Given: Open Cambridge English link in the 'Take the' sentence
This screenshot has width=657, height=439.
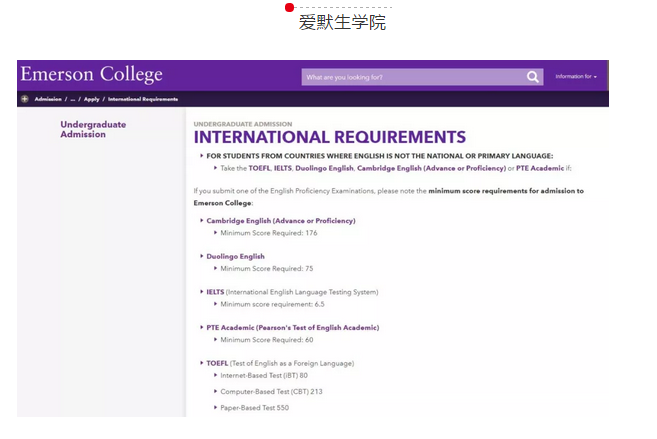Looking at the screenshot, I should 431,168.
